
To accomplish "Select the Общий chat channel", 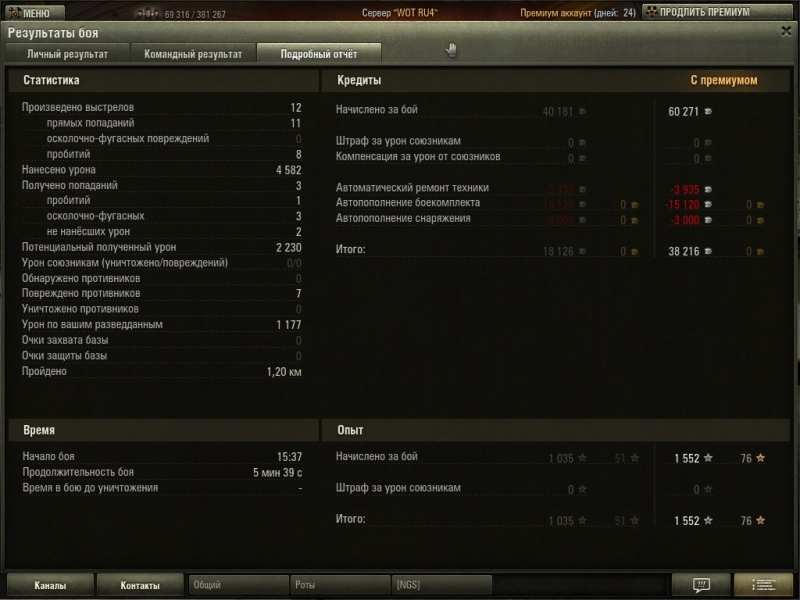I will pos(238,585).
